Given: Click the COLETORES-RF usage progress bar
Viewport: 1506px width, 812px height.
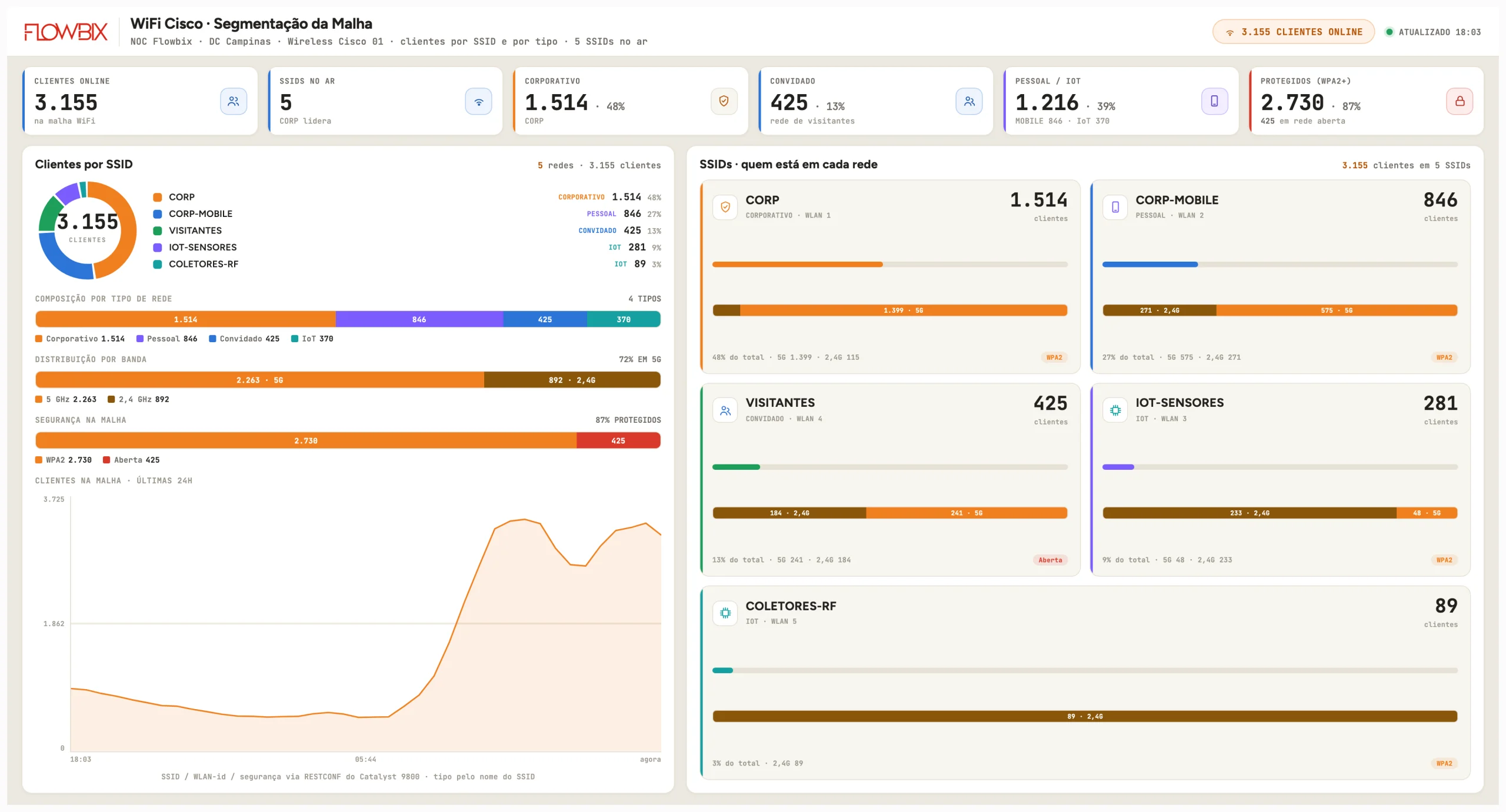Looking at the screenshot, I should (x=1085, y=671).
